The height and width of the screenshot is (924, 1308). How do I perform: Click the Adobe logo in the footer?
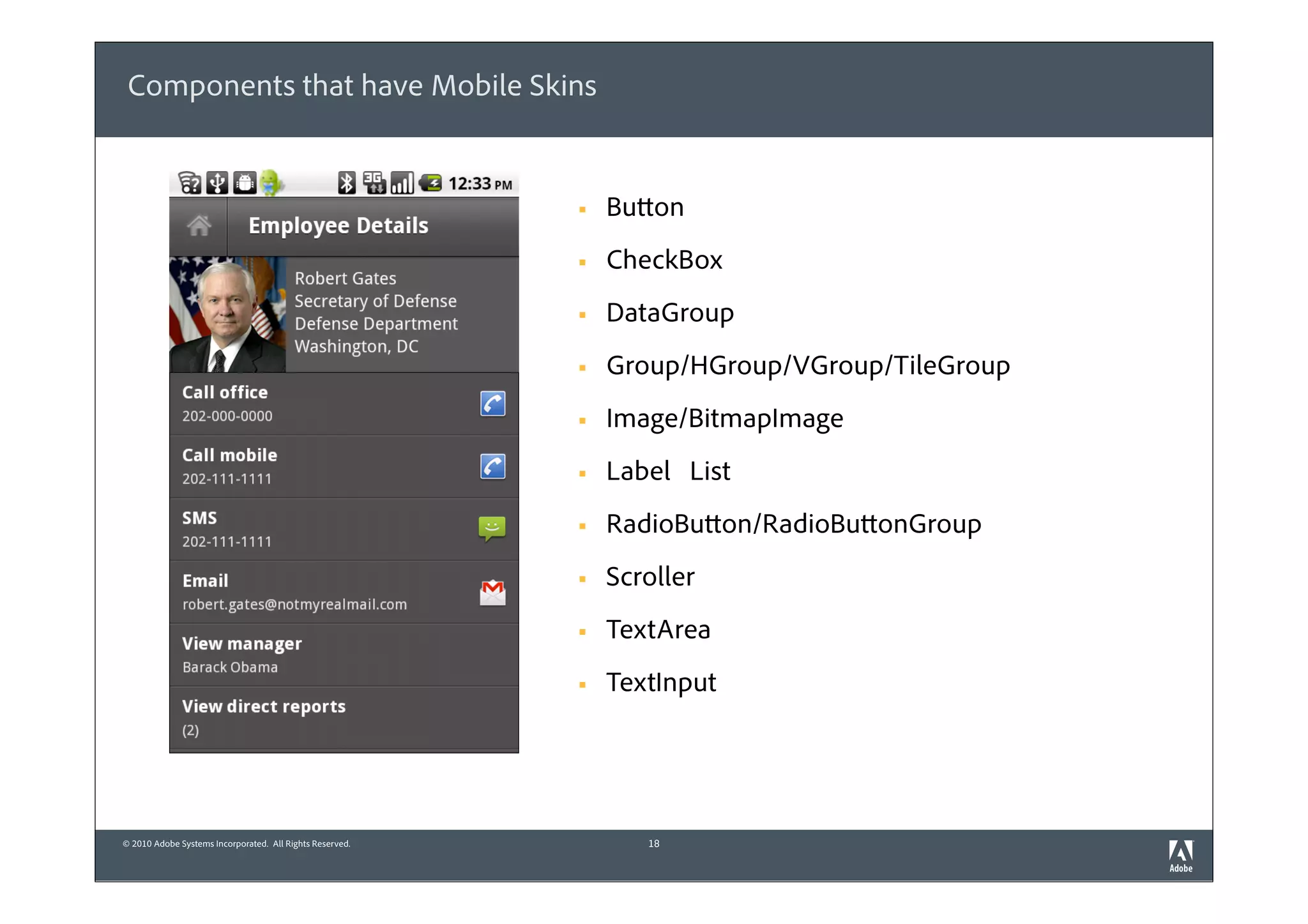[1180, 856]
